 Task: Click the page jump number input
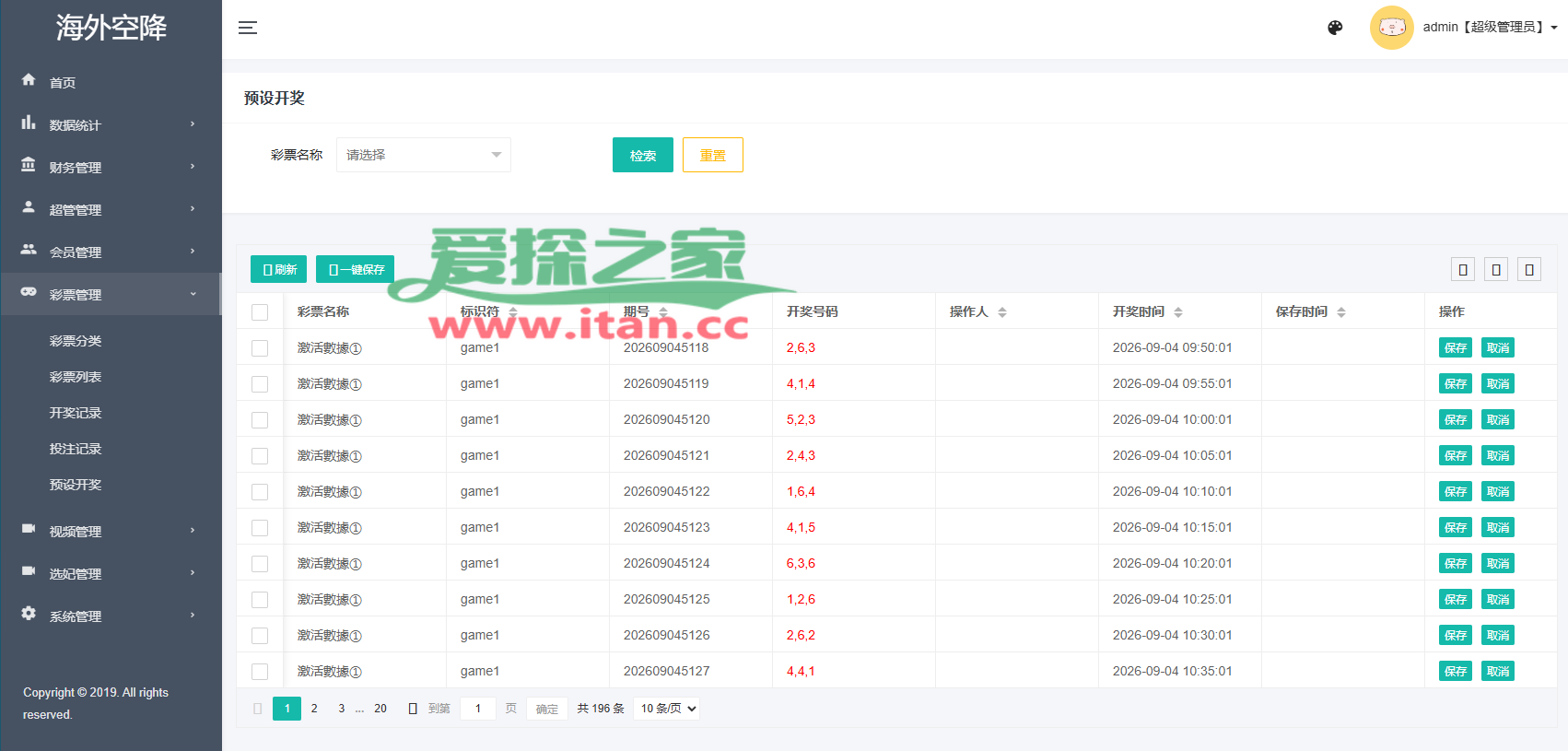[x=478, y=709]
